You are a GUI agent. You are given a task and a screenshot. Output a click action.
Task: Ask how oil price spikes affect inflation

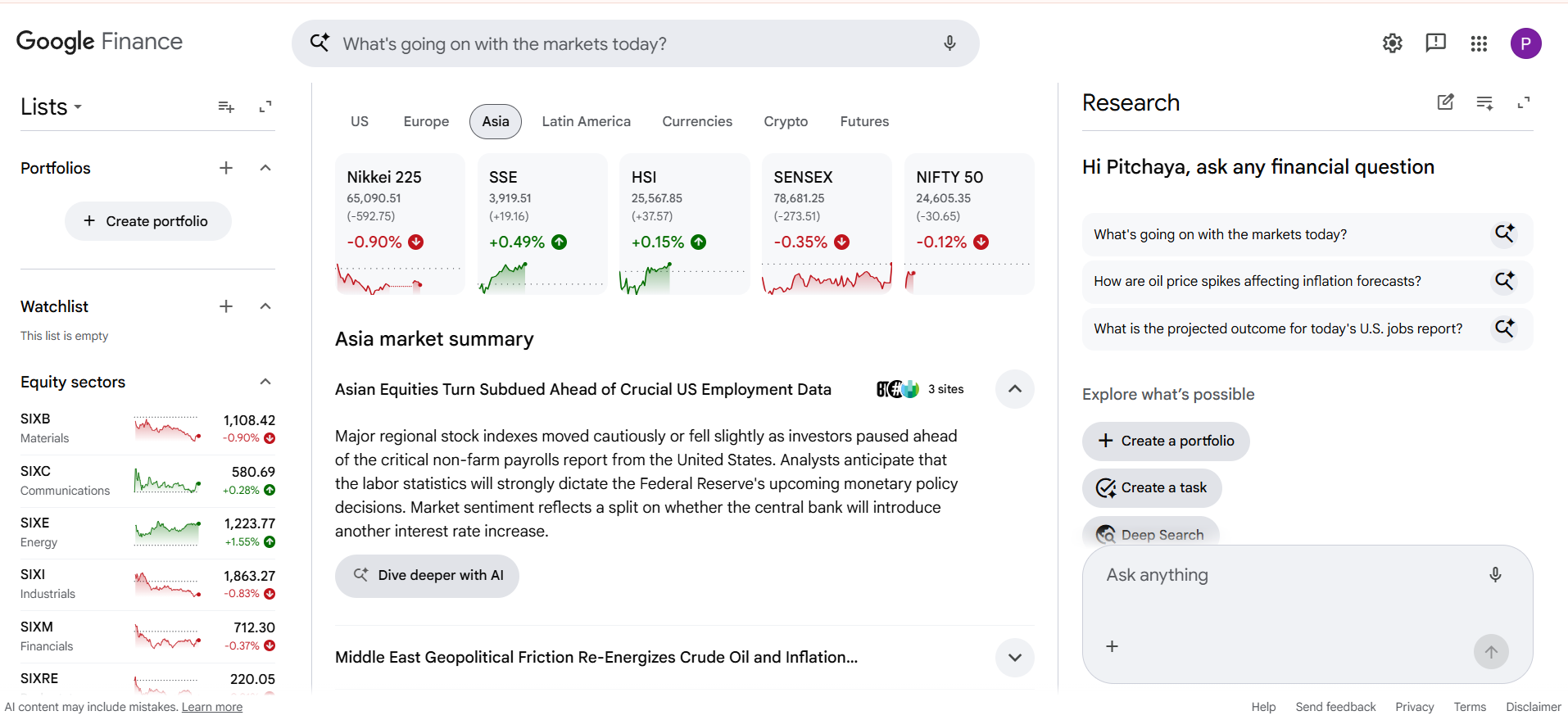coord(1307,281)
